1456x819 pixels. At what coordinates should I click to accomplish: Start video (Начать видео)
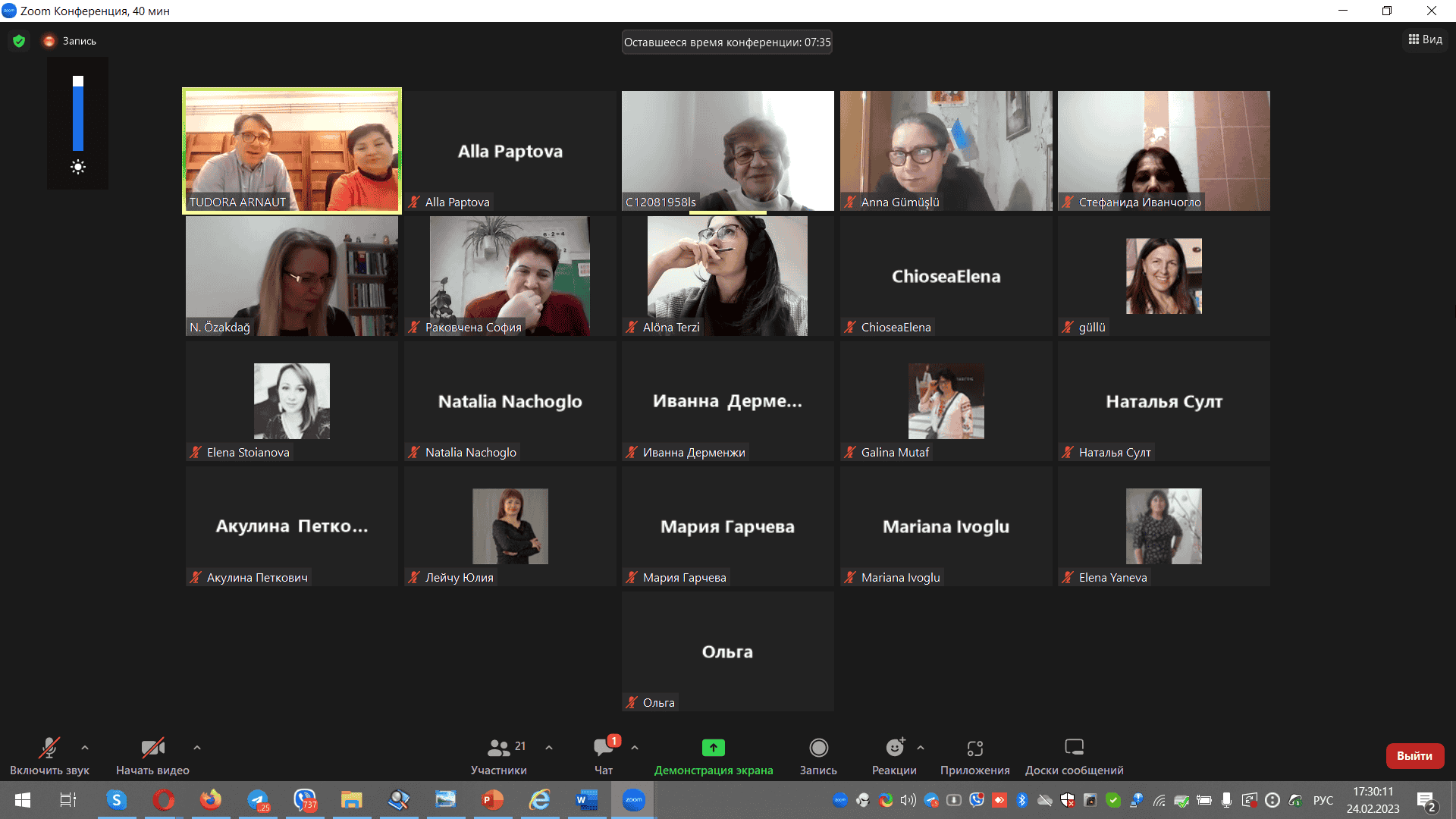(x=152, y=748)
